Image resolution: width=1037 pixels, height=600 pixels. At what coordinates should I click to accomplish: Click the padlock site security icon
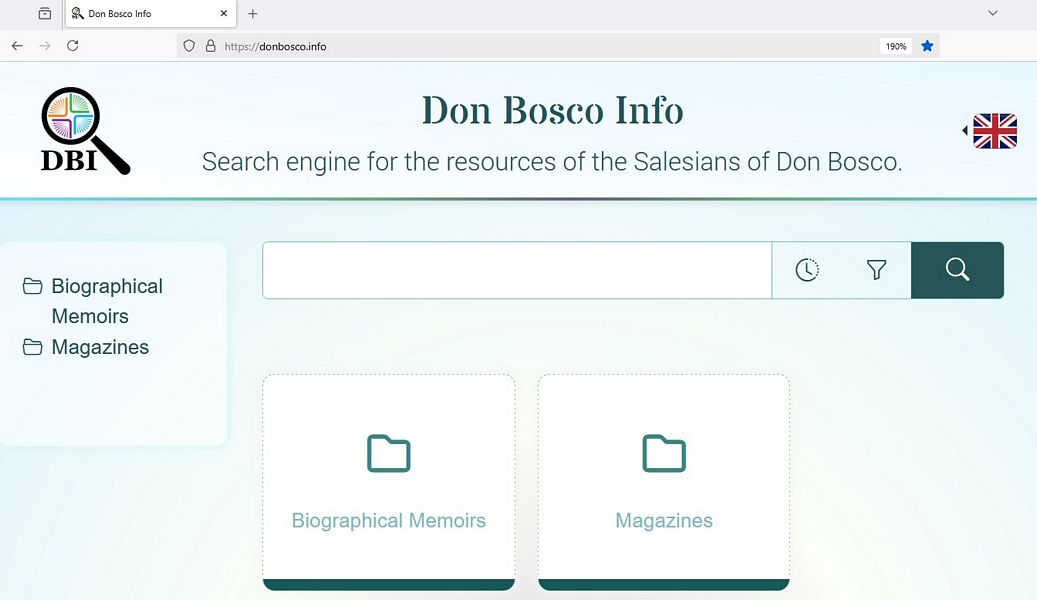[210, 46]
